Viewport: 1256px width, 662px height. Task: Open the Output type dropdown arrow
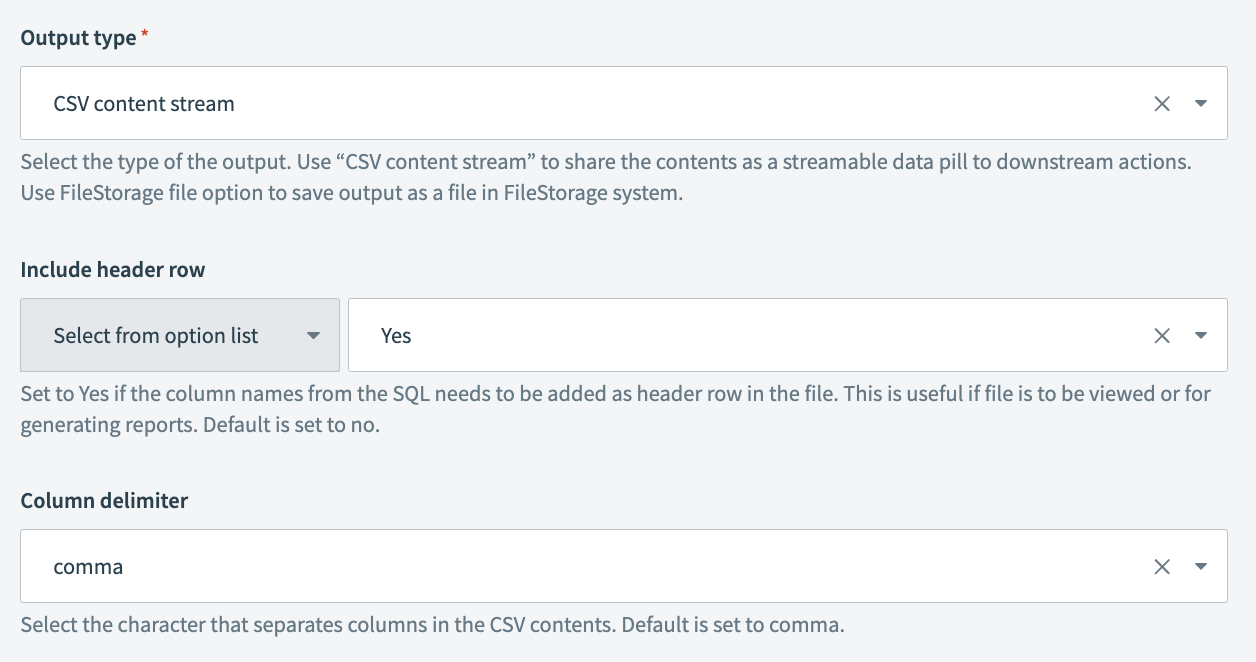tap(1201, 104)
